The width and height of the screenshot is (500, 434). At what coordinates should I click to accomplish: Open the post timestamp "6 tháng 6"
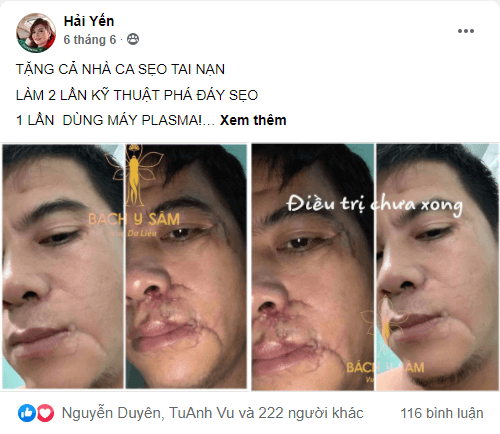[x=90, y=40]
